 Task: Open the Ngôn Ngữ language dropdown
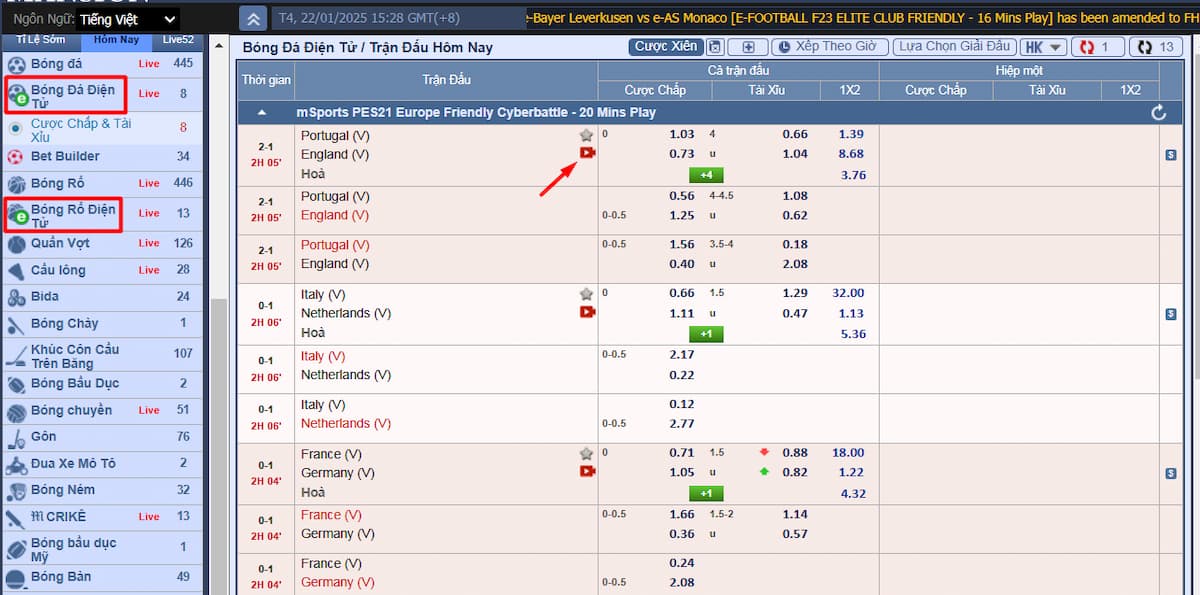127,19
